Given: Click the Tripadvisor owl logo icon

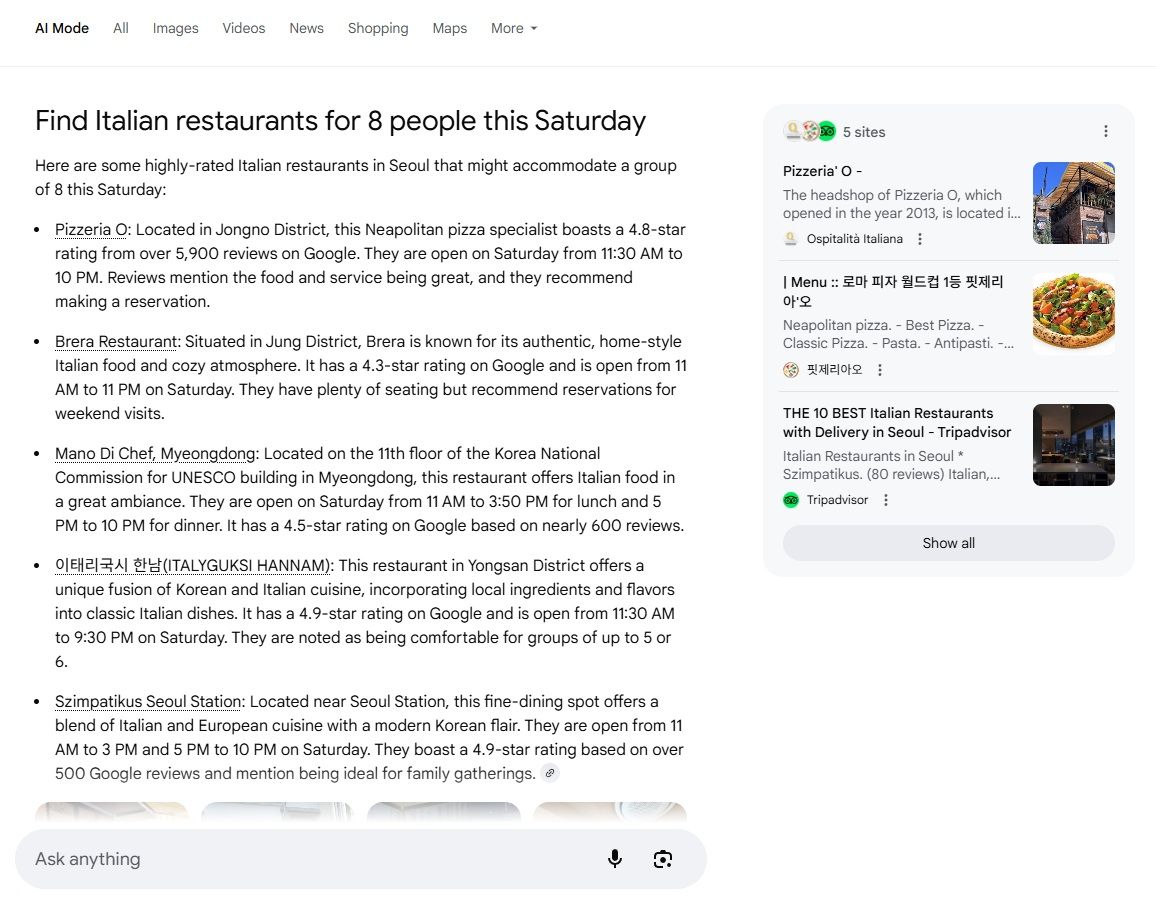Looking at the screenshot, I should pyautogui.click(x=791, y=500).
